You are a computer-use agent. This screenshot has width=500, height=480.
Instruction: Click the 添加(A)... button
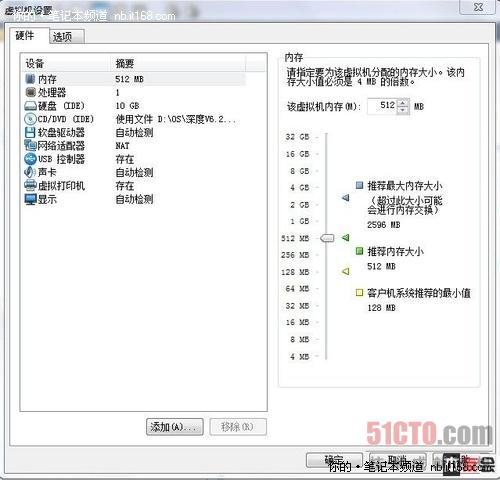[175, 427]
